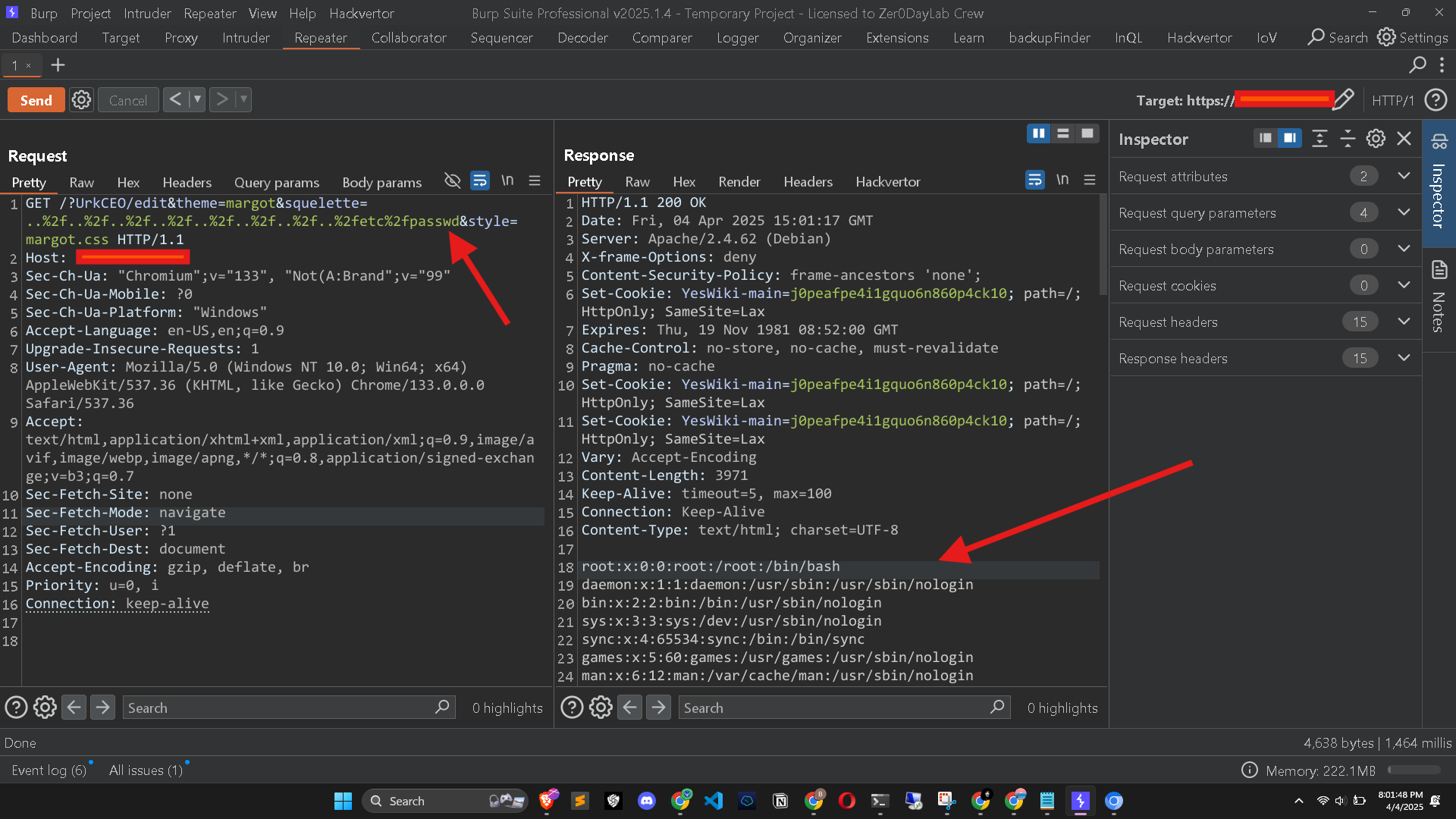Close the Inspector panel

pyautogui.click(x=1404, y=138)
